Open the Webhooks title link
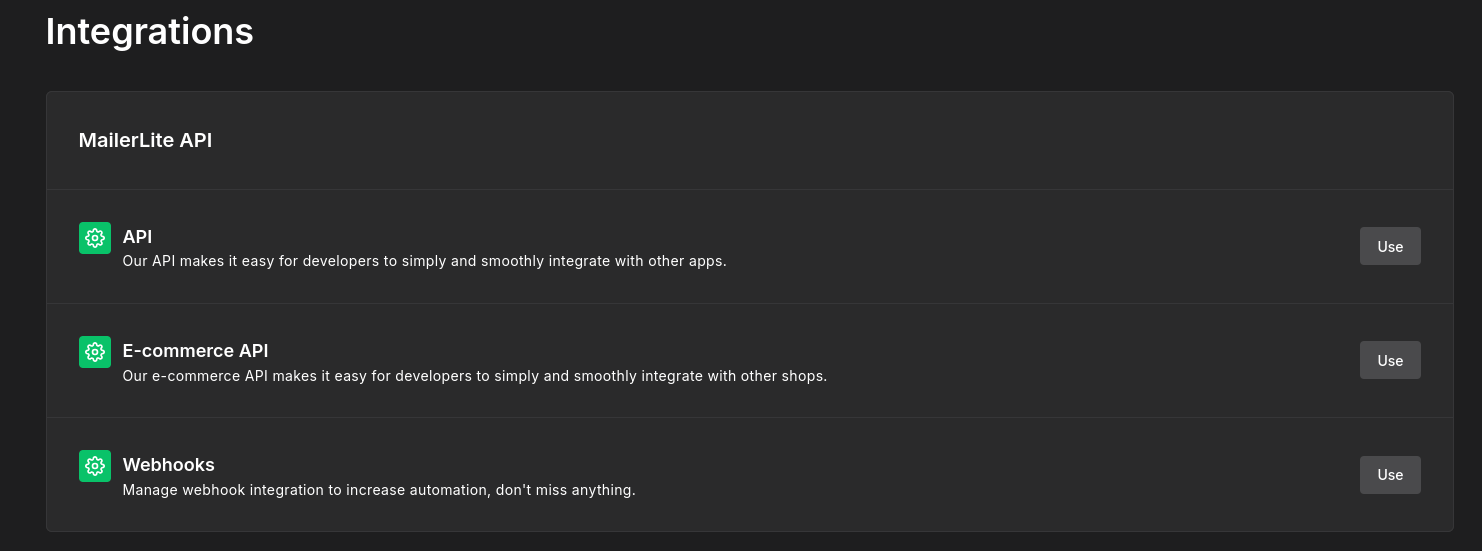 point(168,465)
